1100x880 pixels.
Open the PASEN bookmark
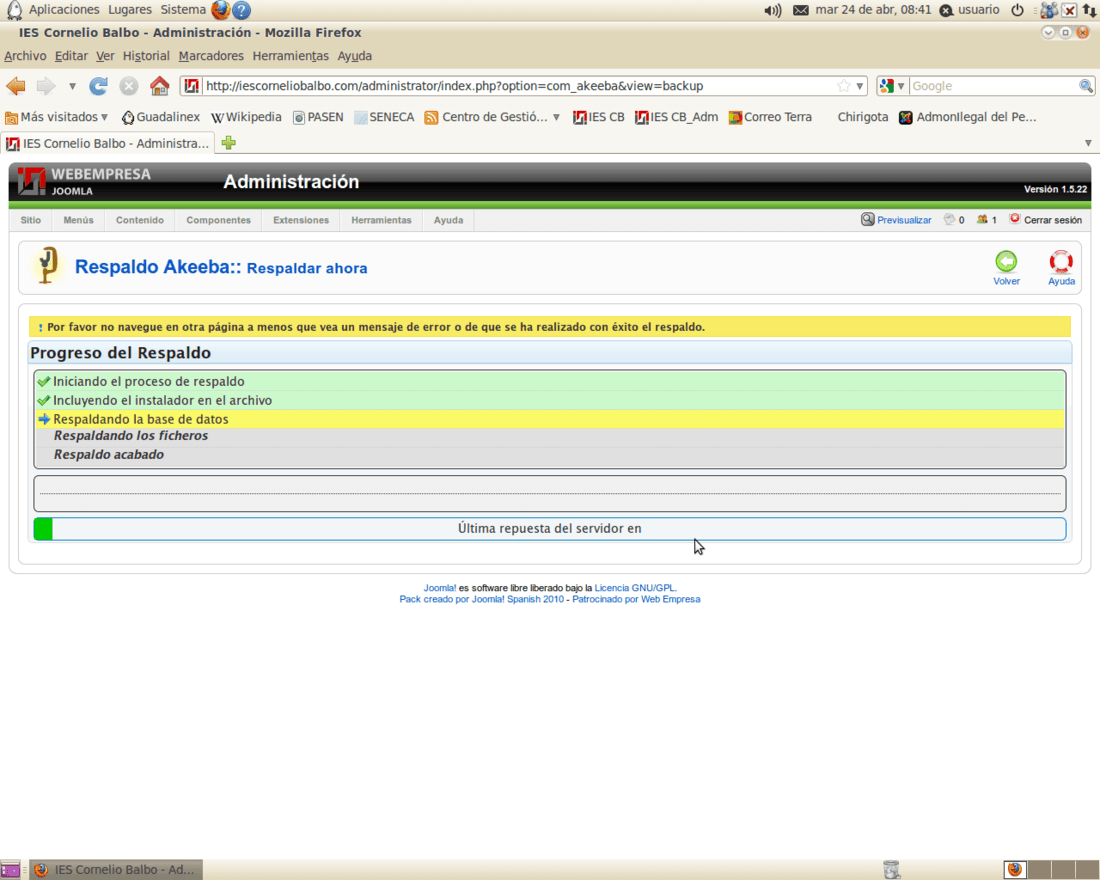(x=318, y=117)
